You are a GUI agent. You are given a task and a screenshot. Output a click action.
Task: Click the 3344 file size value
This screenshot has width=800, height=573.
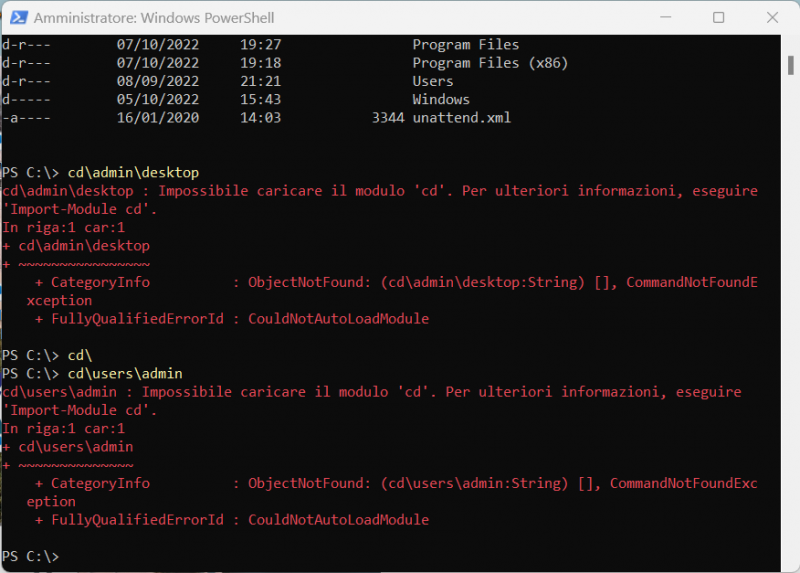pyautogui.click(x=387, y=118)
